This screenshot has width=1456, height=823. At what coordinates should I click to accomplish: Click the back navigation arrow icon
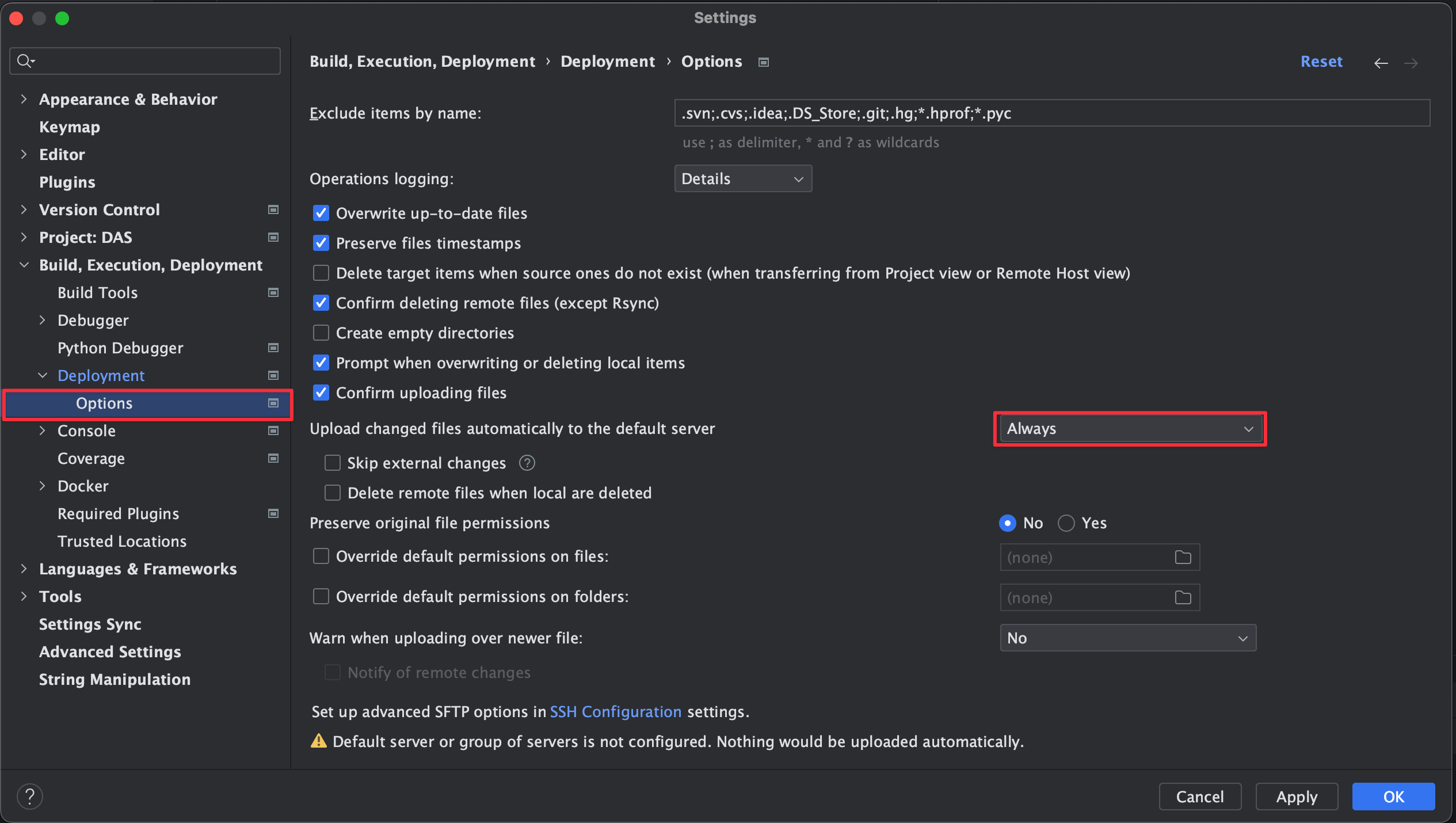(x=1381, y=63)
